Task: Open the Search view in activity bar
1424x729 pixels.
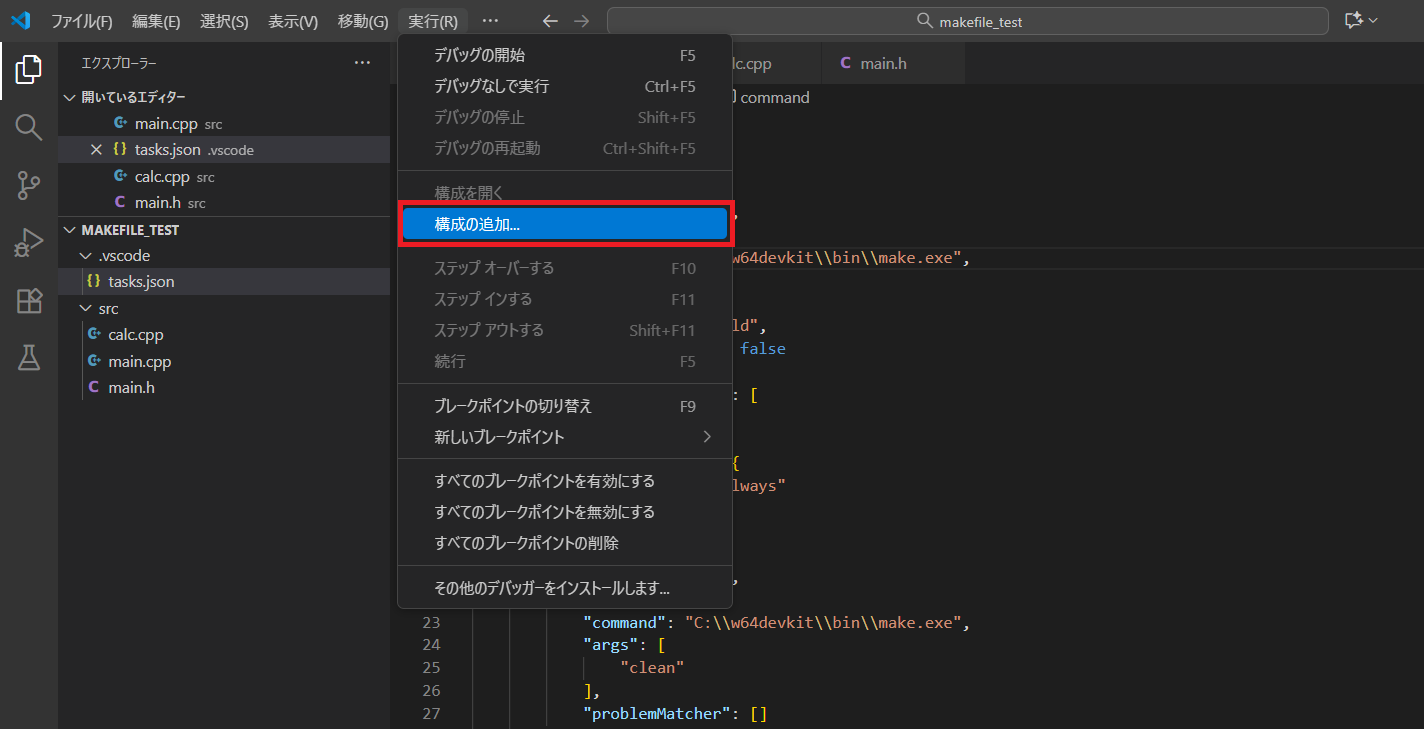Action: pyautogui.click(x=29, y=127)
